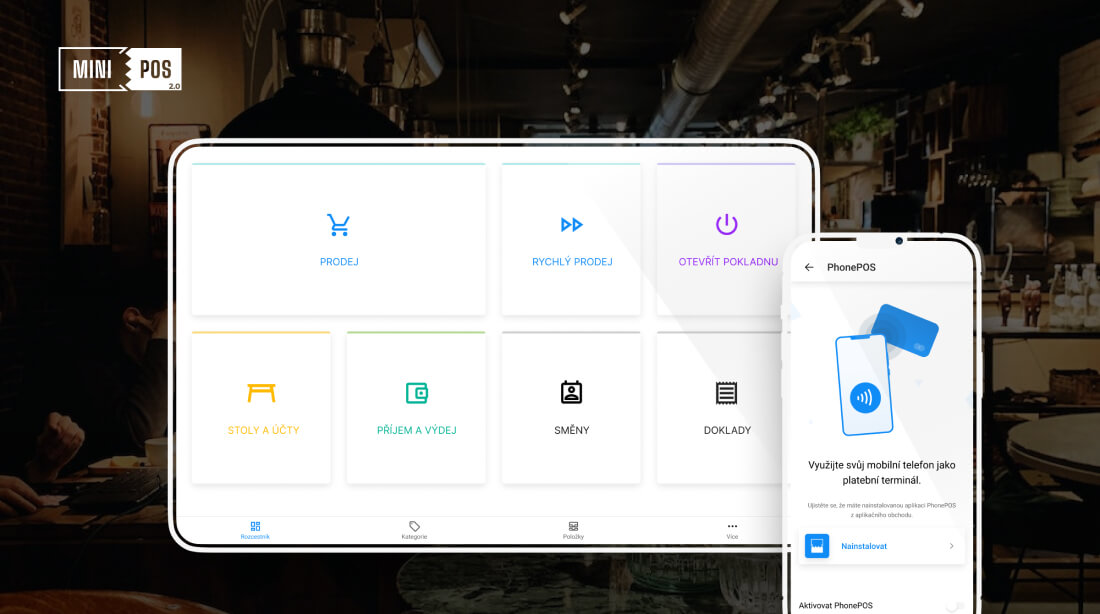The image size is (1100, 614).
Task: Expand the Nainstalovat row chevron
Action: click(951, 546)
